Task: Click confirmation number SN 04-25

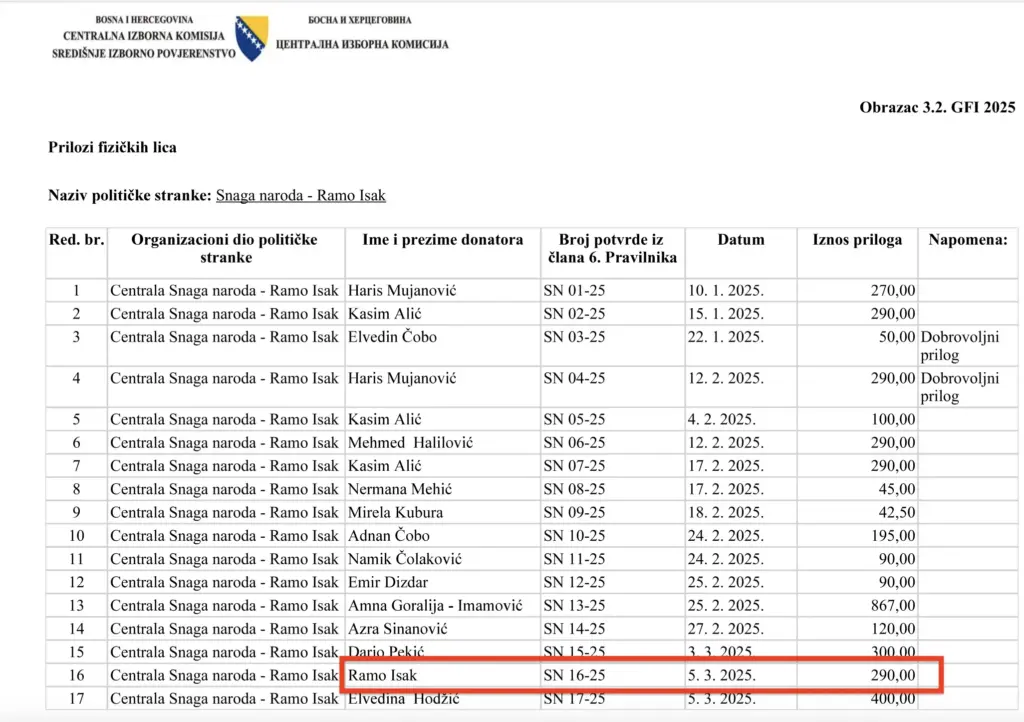Action: coord(574,379)
